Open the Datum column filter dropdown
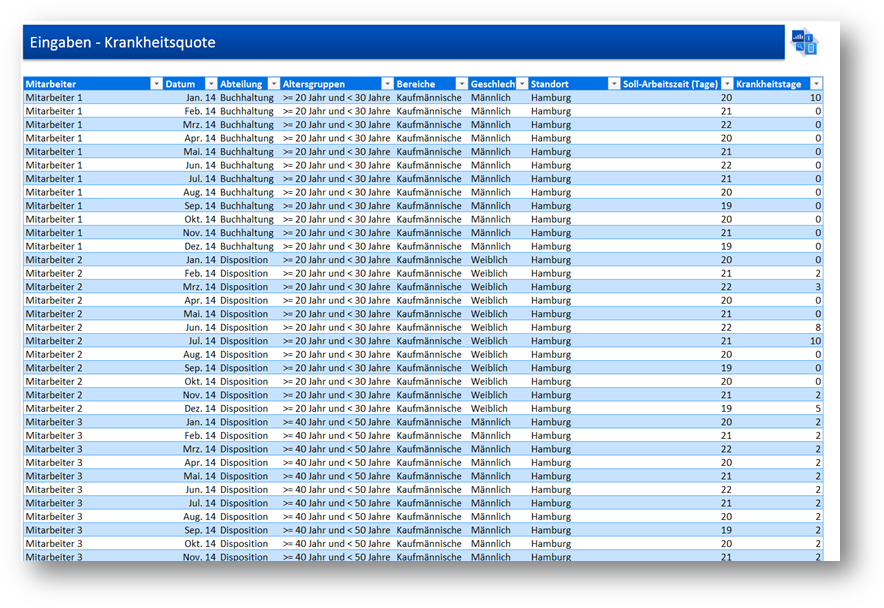884x608 pixels. point(210,84)
